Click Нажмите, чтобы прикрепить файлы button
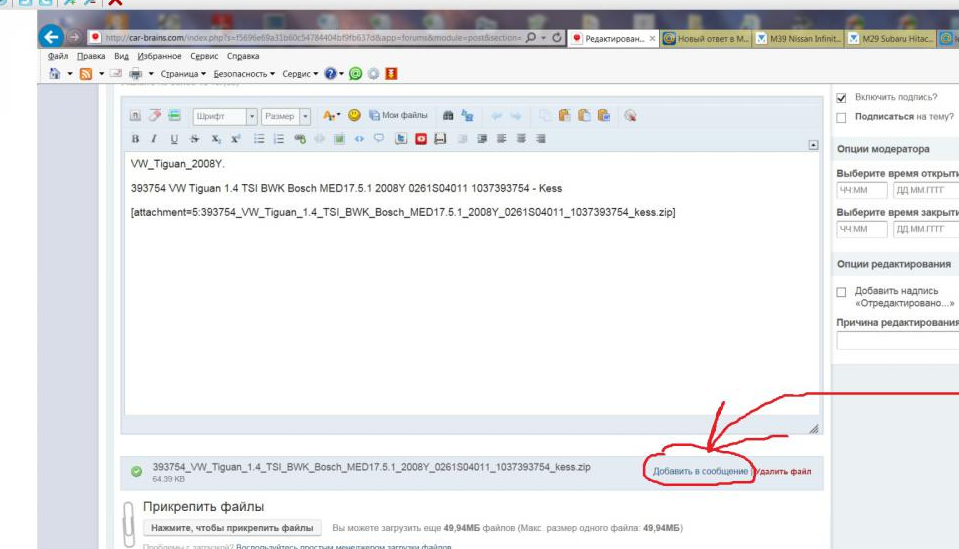This screenshot has height=549, width=959. pyautogui.click(x=232, y=528)
